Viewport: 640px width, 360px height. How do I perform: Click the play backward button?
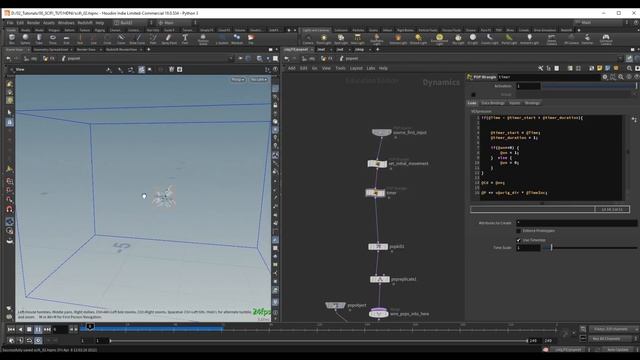[x=20, y=329]
